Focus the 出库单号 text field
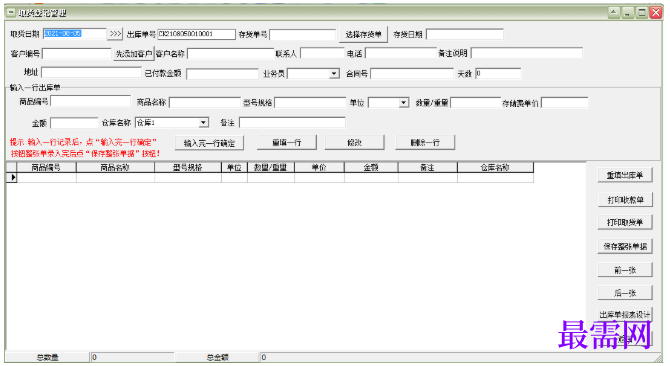 pyautogui.click(x=197, y=34)
